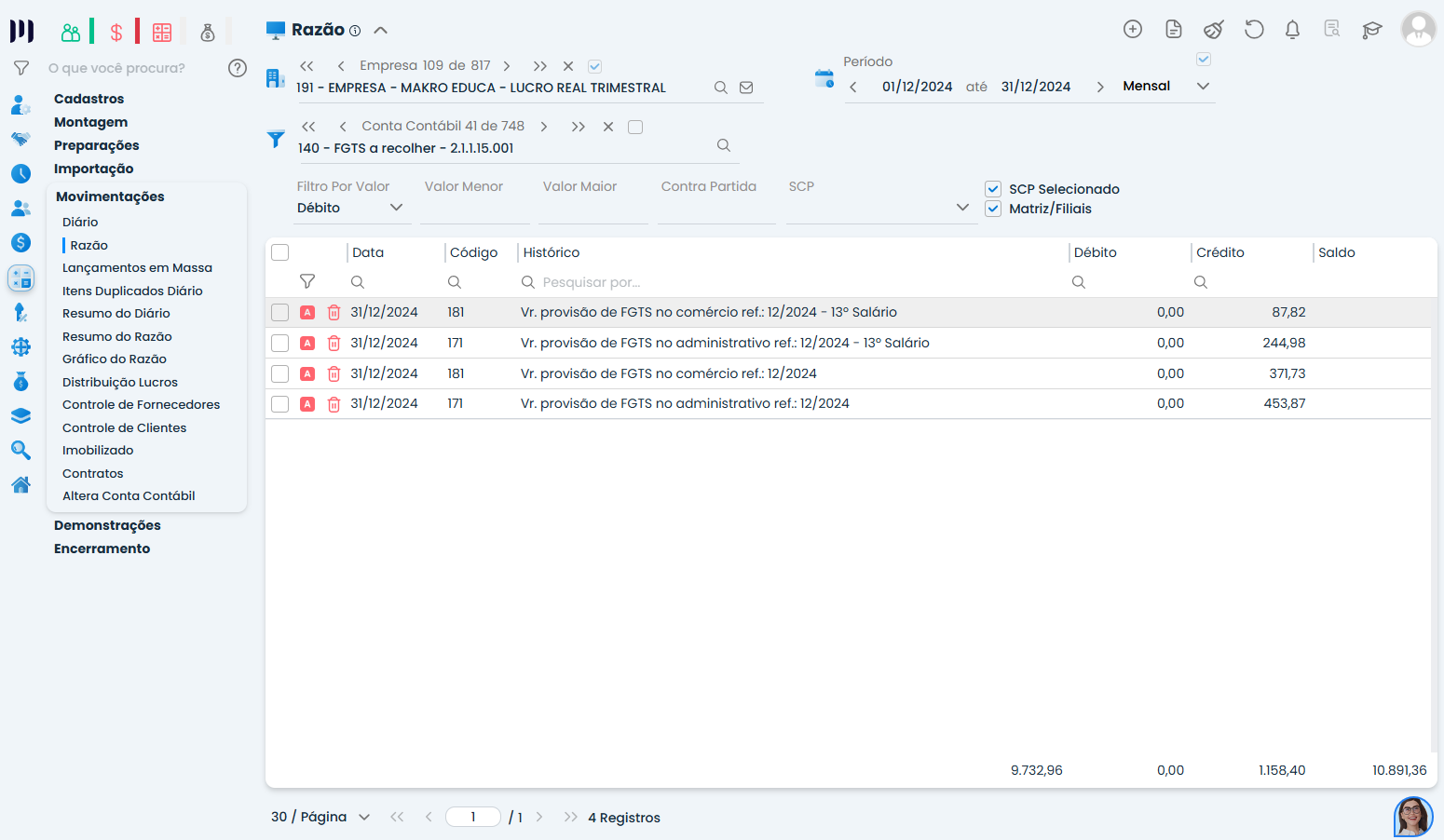Delete the first FGTS 13º Salário comércio entry
This screenshot has width=1444, height=840.
click(334, 313)
